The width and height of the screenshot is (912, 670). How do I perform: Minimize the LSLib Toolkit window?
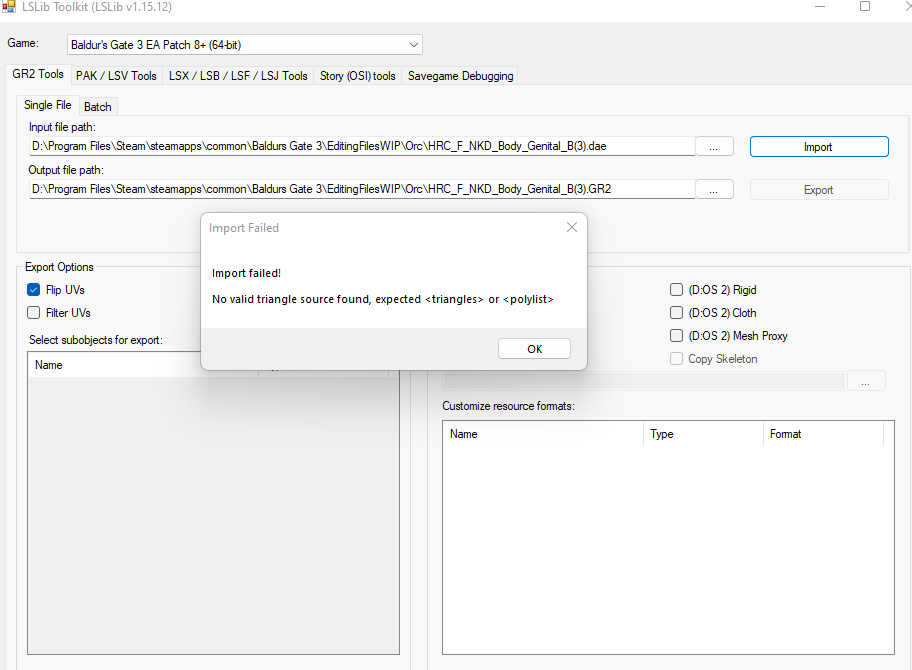820,6
